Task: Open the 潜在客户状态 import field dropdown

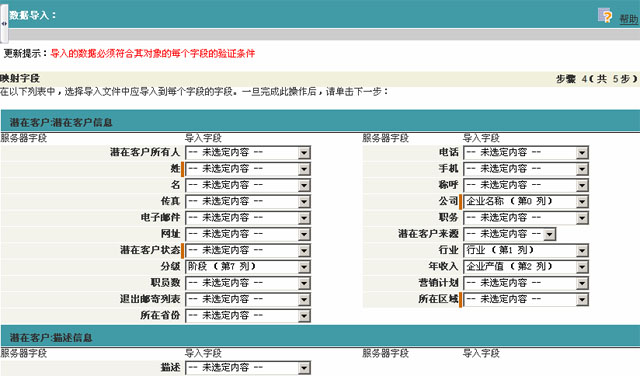Action: tap(248, 251)
